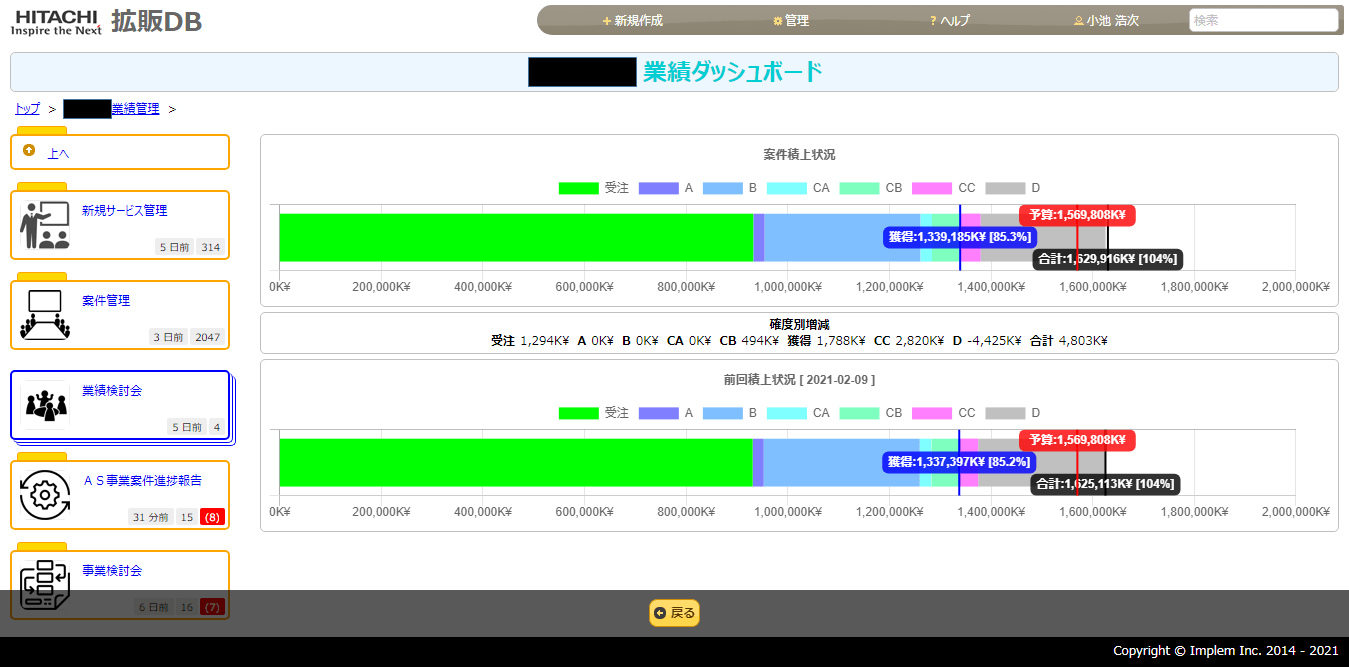
Task: Click the 事業検討会 workflow icon
Action: 45,585
